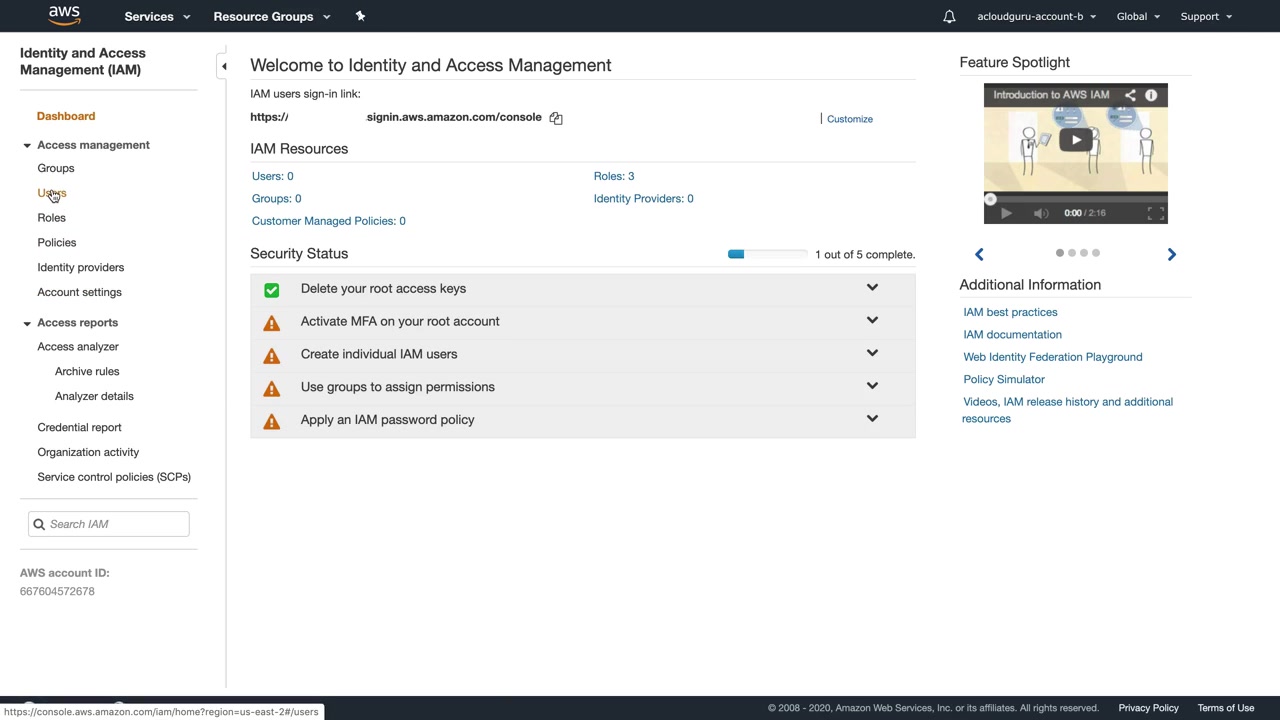The width and height of the screenshot is (1280, 720).
Task: Copy the IAM sign-in link
Action: pyautogui.click(x=556, y=118)
